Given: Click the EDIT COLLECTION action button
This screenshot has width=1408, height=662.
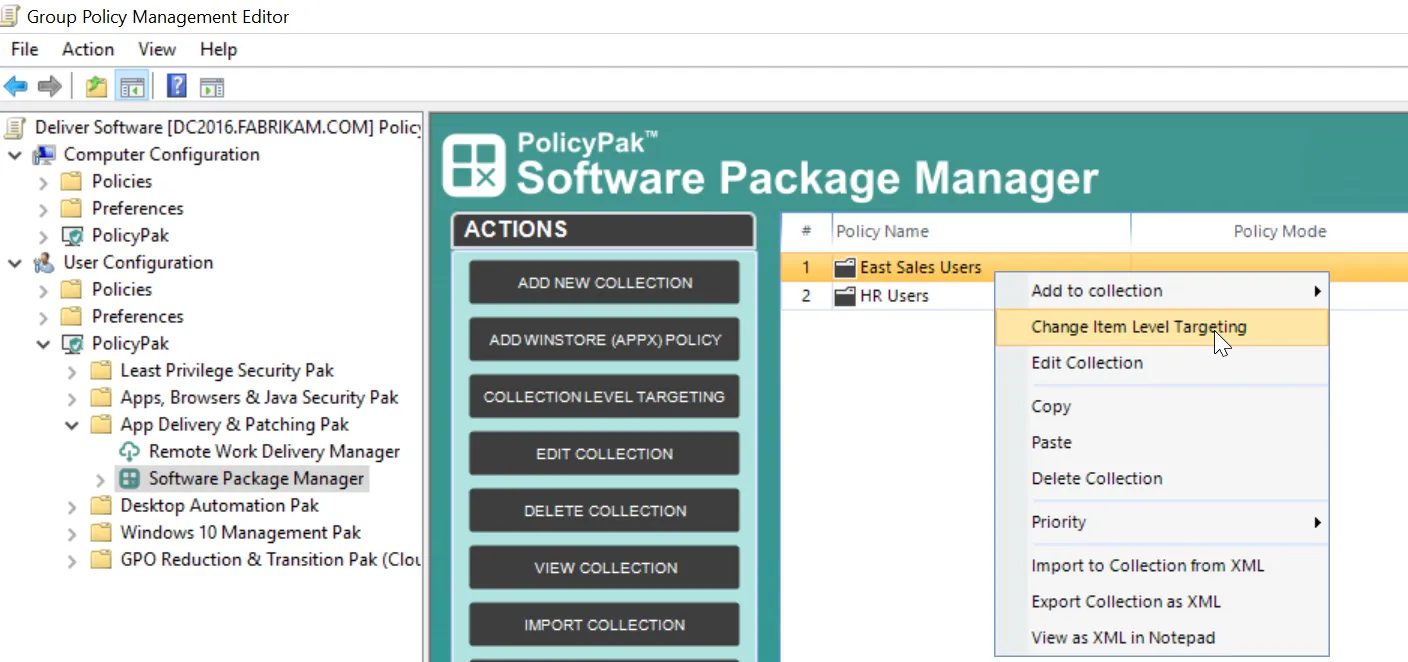Looking at the screenshot, I should 605,454.
